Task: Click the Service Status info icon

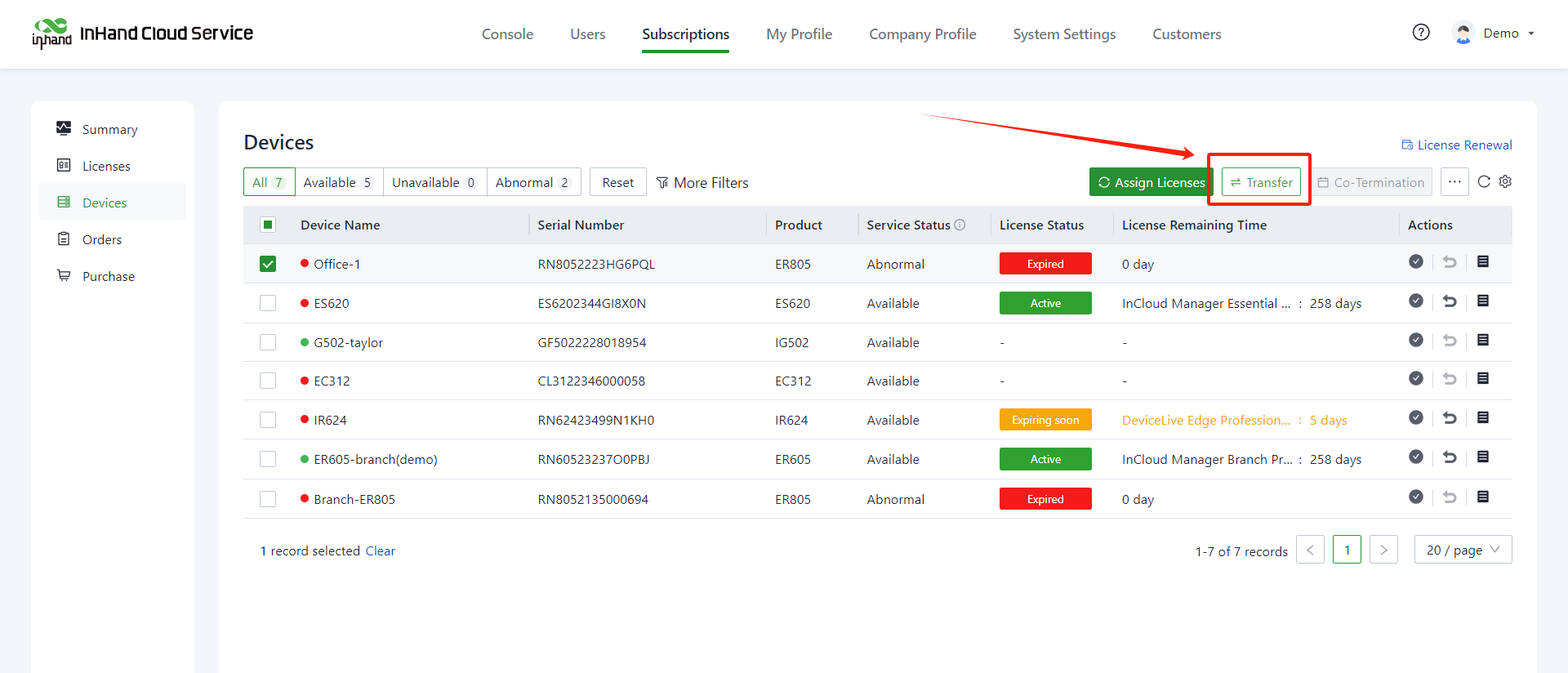Action: point(960,225)
